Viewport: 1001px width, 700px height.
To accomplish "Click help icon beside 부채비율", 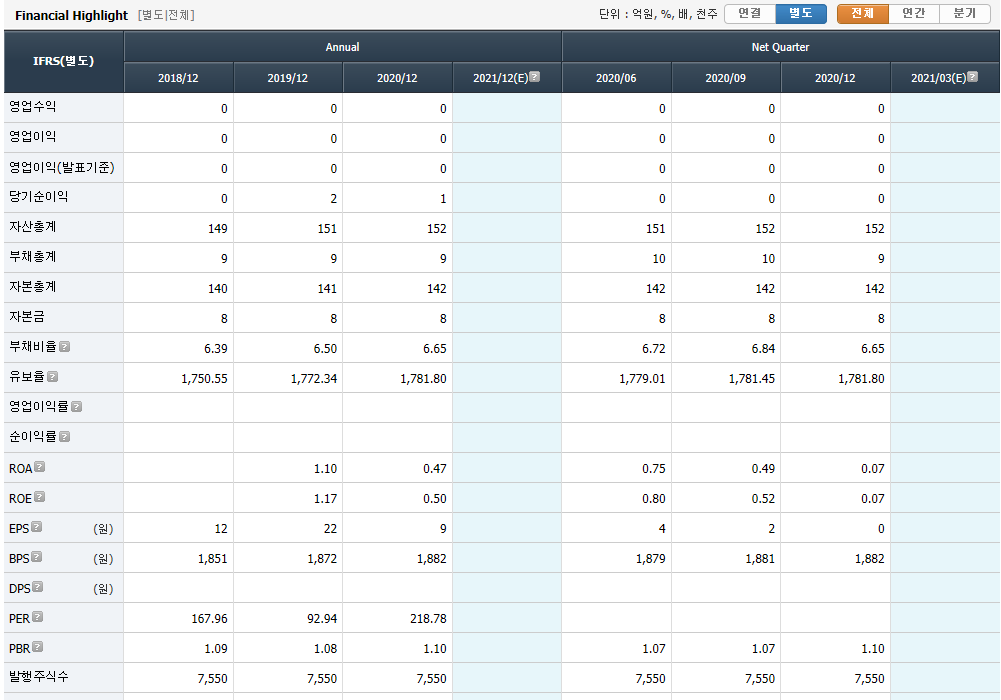I will (64, 346).
